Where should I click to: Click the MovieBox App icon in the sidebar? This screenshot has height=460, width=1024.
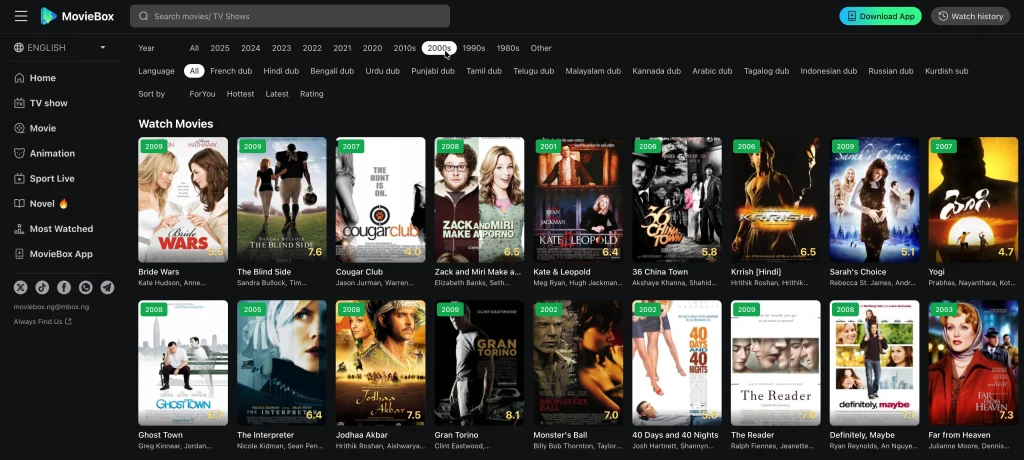19,254
